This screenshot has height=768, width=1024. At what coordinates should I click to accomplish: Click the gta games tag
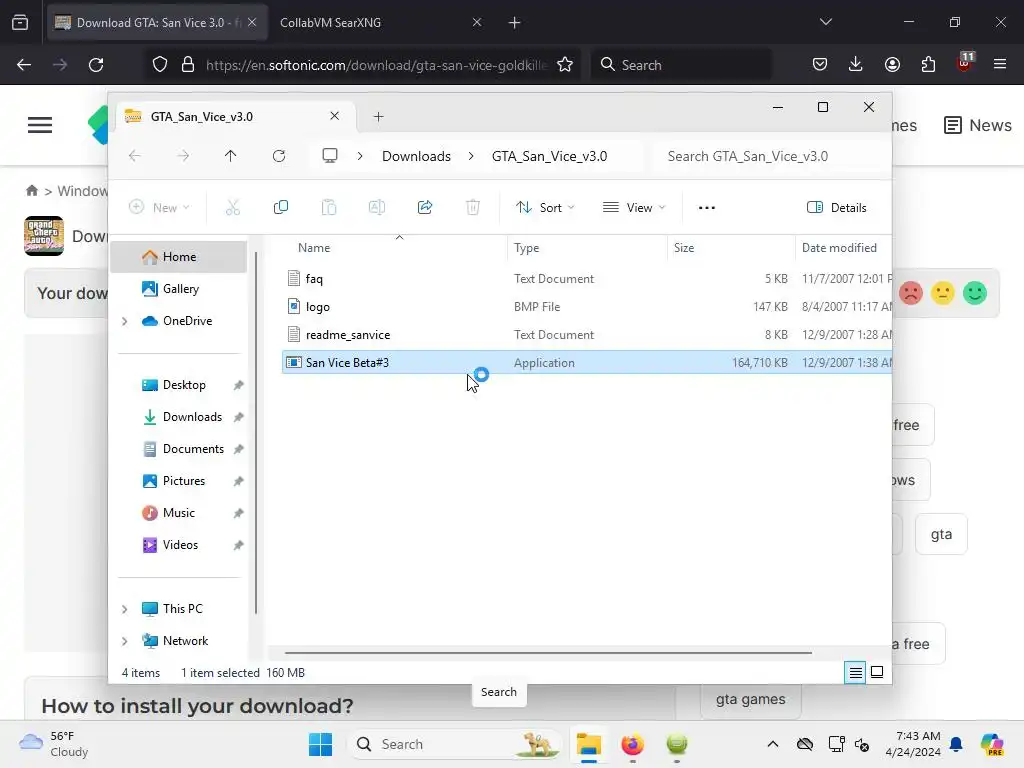750,699
